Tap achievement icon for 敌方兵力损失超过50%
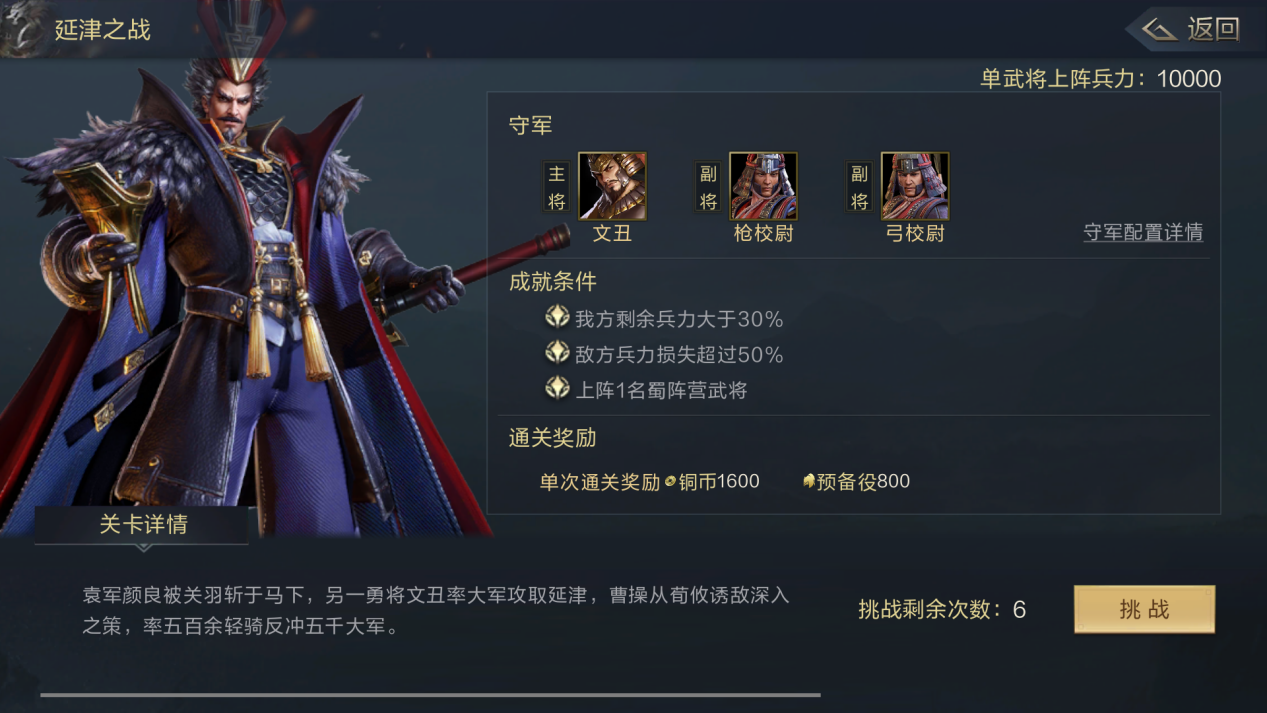The height and width of the screenshot is (713, 1267). point(557,353)
